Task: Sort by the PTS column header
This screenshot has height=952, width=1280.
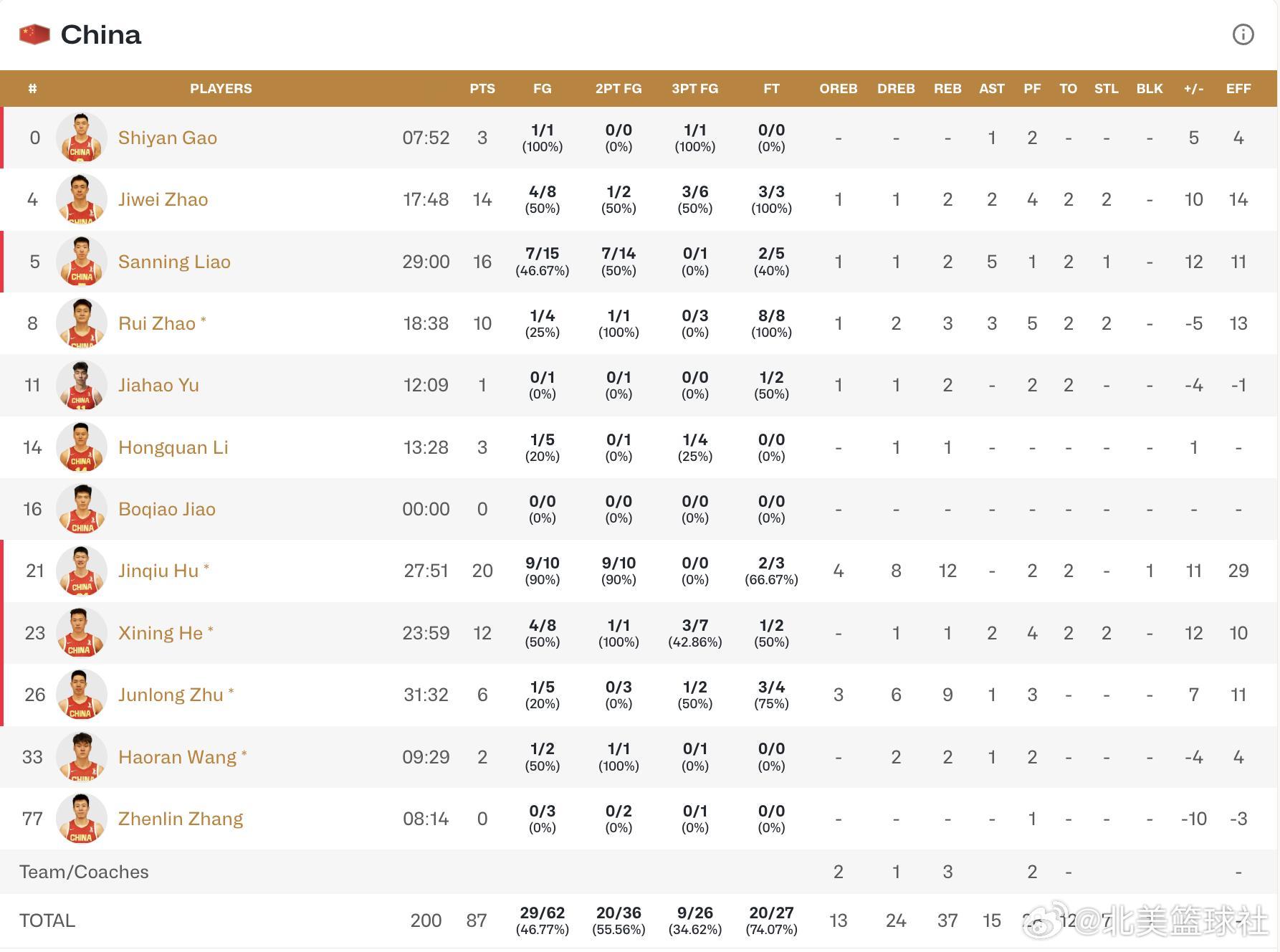Action: click(x=482, y=89)
